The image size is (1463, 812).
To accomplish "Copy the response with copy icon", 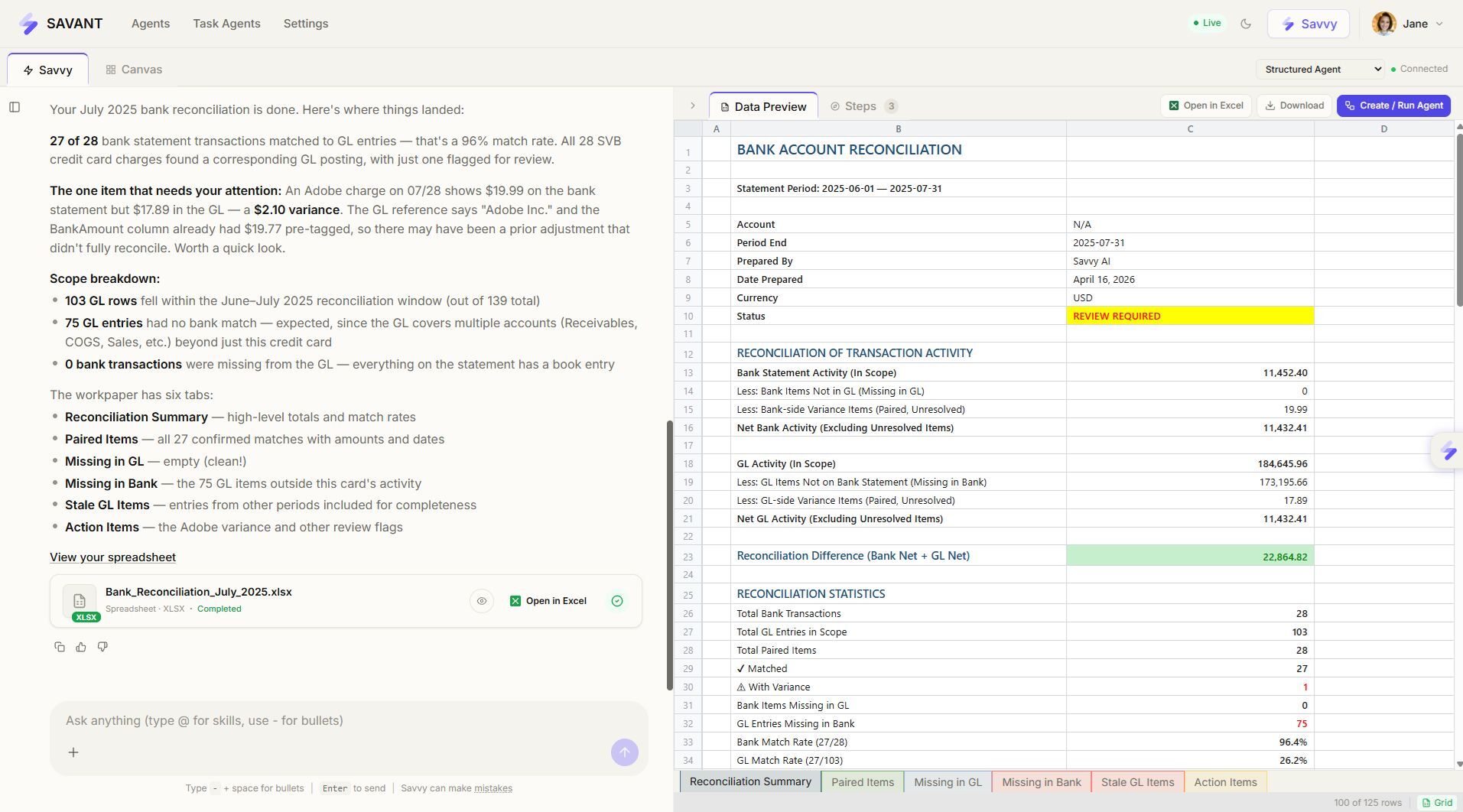I will coord(60,647).
